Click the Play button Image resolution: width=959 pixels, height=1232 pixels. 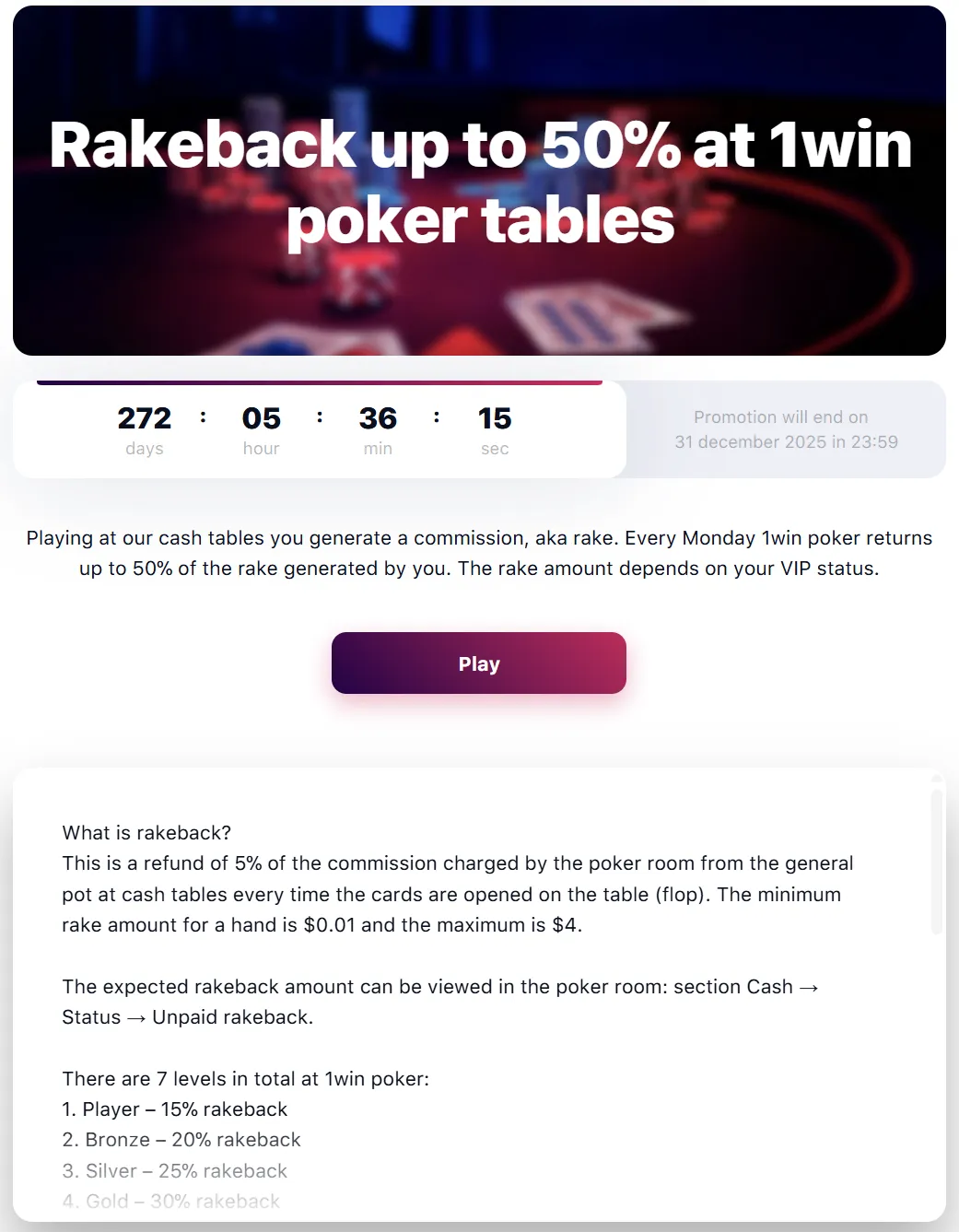click(x=478, y=663)
